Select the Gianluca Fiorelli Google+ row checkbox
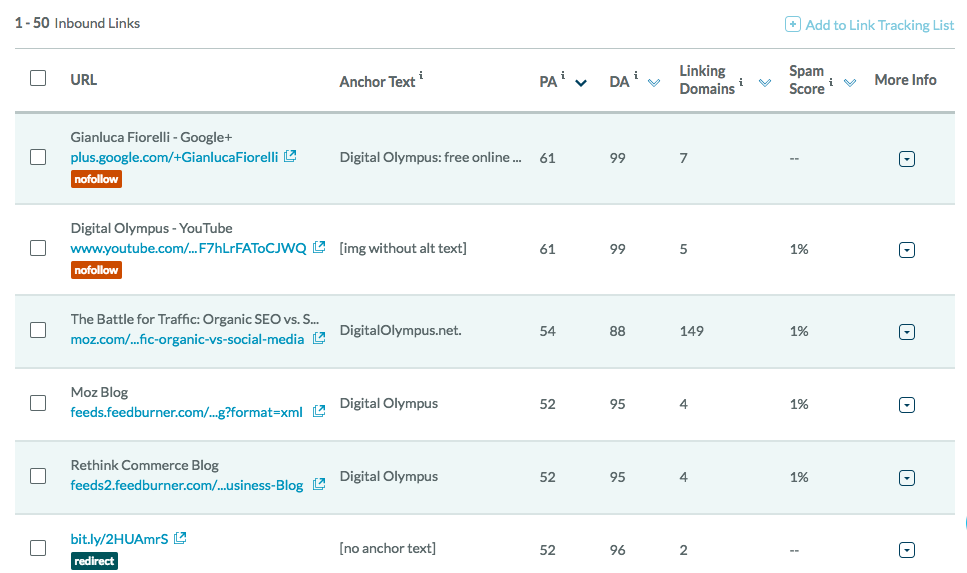Screen dimensions: 967x573 point(38,157)
